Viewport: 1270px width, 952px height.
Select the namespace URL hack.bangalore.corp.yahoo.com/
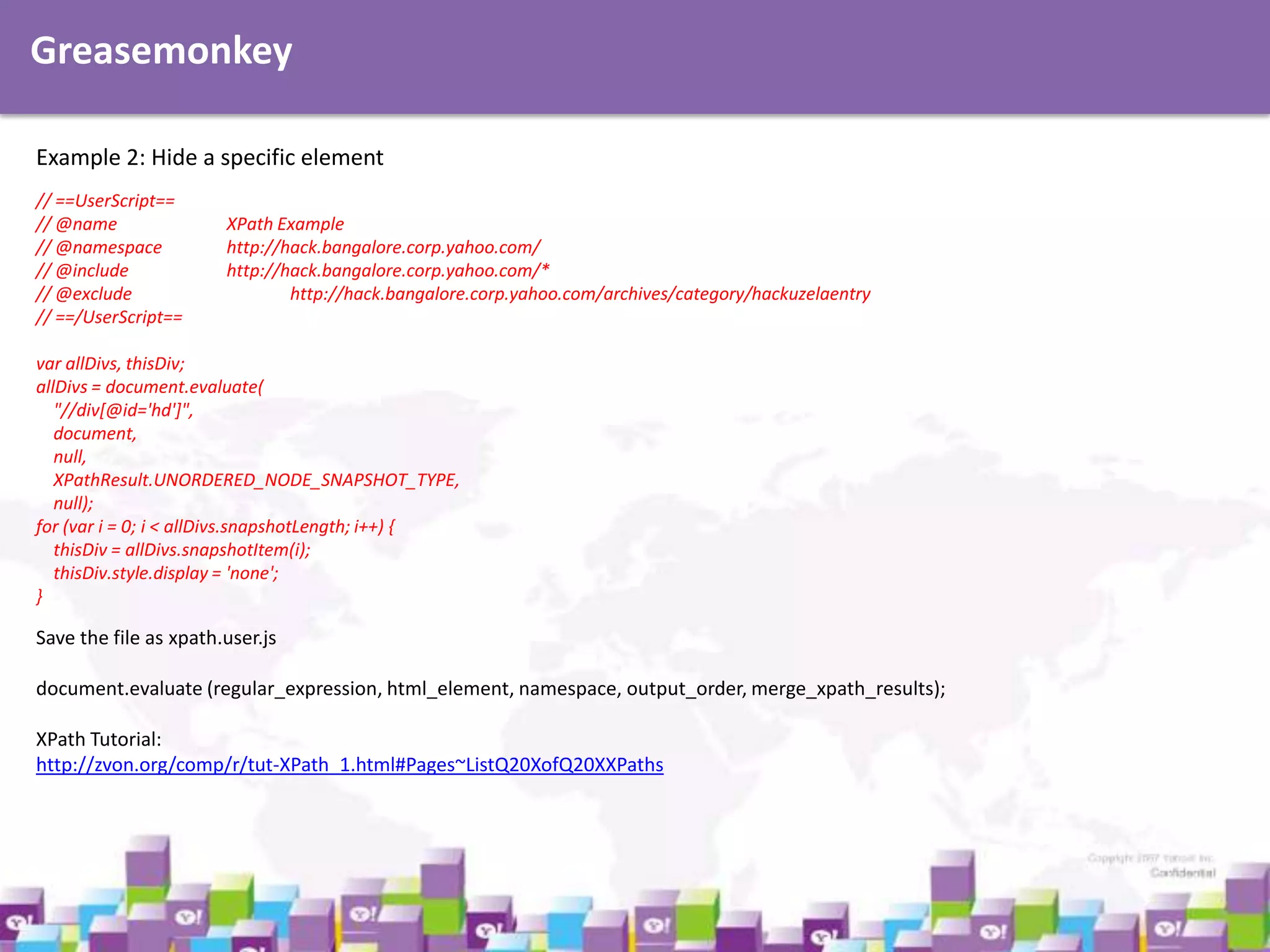[384, 247]
